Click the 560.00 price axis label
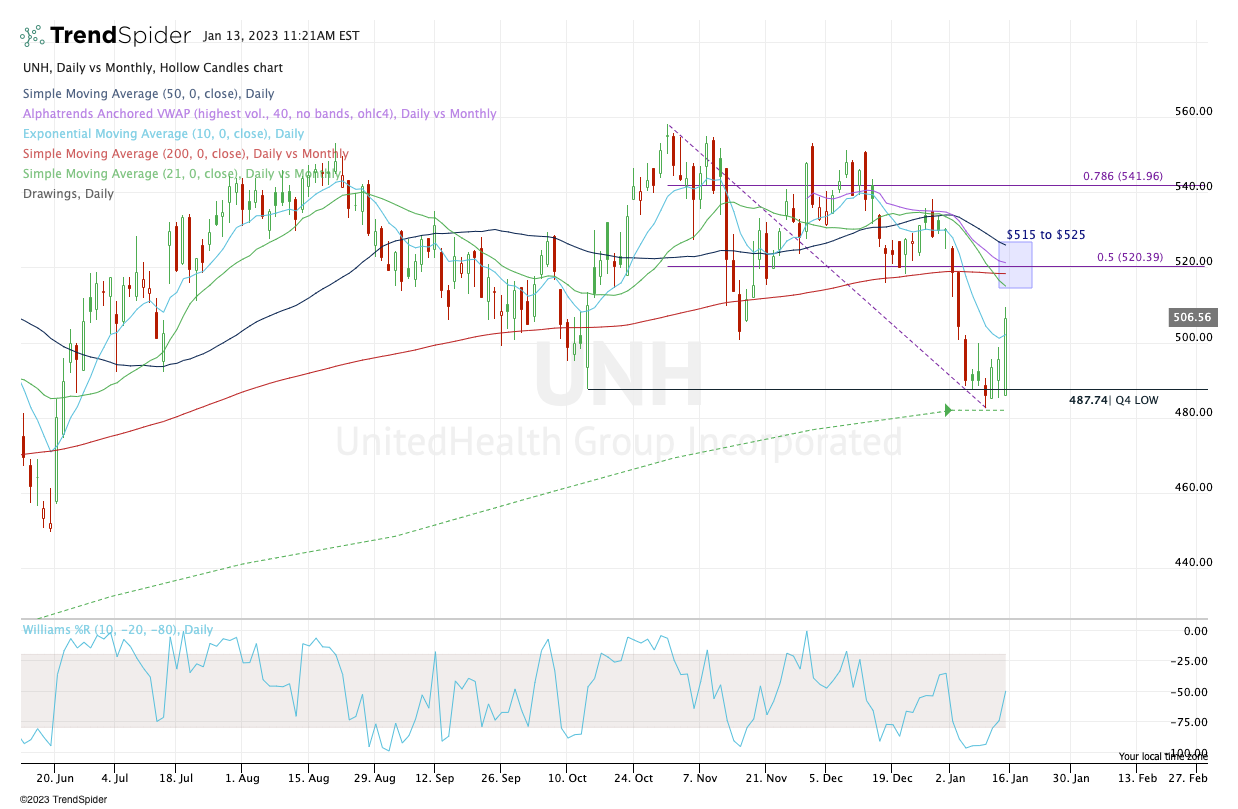Viewport: 1238px width, 809px height. 1193,111
